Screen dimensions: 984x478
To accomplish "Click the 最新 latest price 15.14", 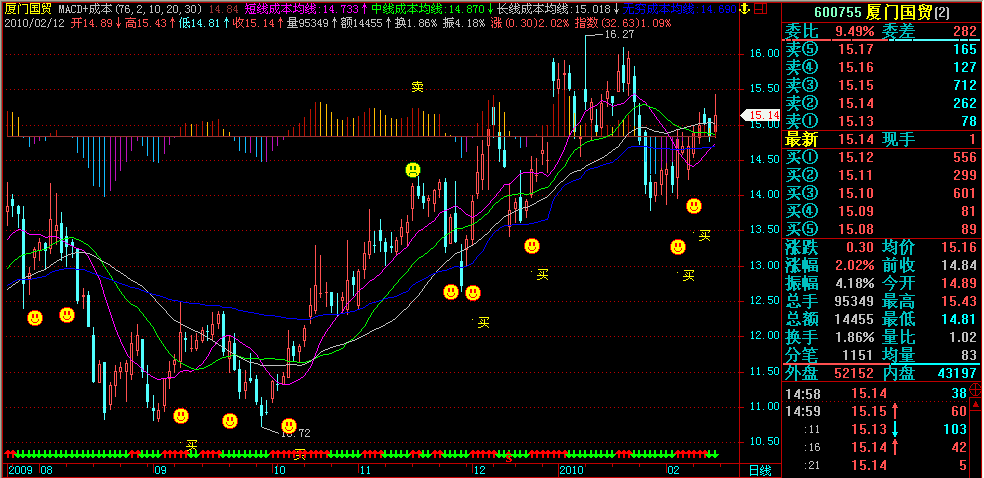I will click(x=854, y=139).
